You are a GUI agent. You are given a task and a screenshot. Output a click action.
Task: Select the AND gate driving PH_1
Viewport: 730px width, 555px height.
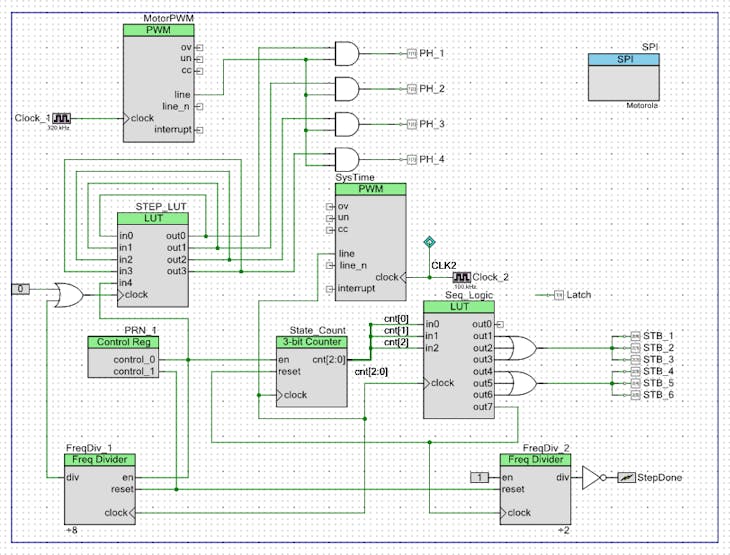click(347, 54)
